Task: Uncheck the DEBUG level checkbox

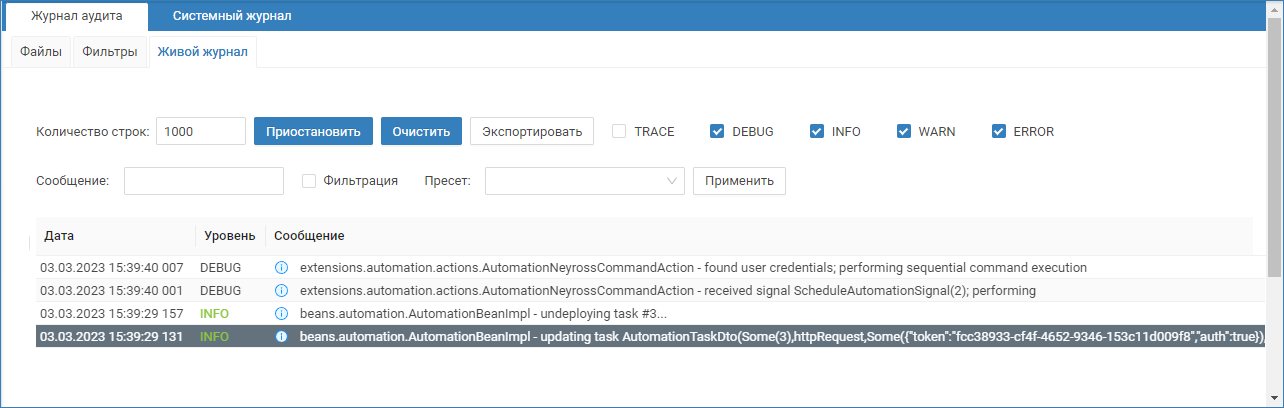Action: click(x=717, y=131)
